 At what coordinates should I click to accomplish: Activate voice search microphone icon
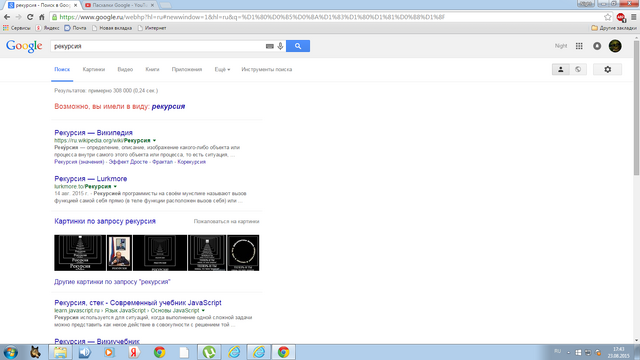280,46
